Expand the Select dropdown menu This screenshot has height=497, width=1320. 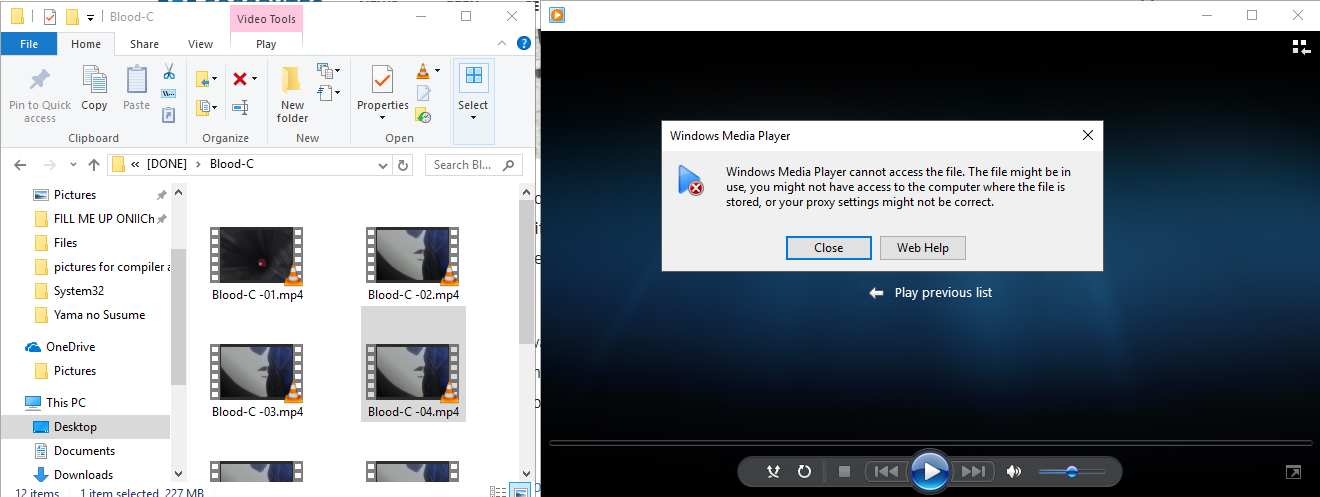[x=473, y=117]
